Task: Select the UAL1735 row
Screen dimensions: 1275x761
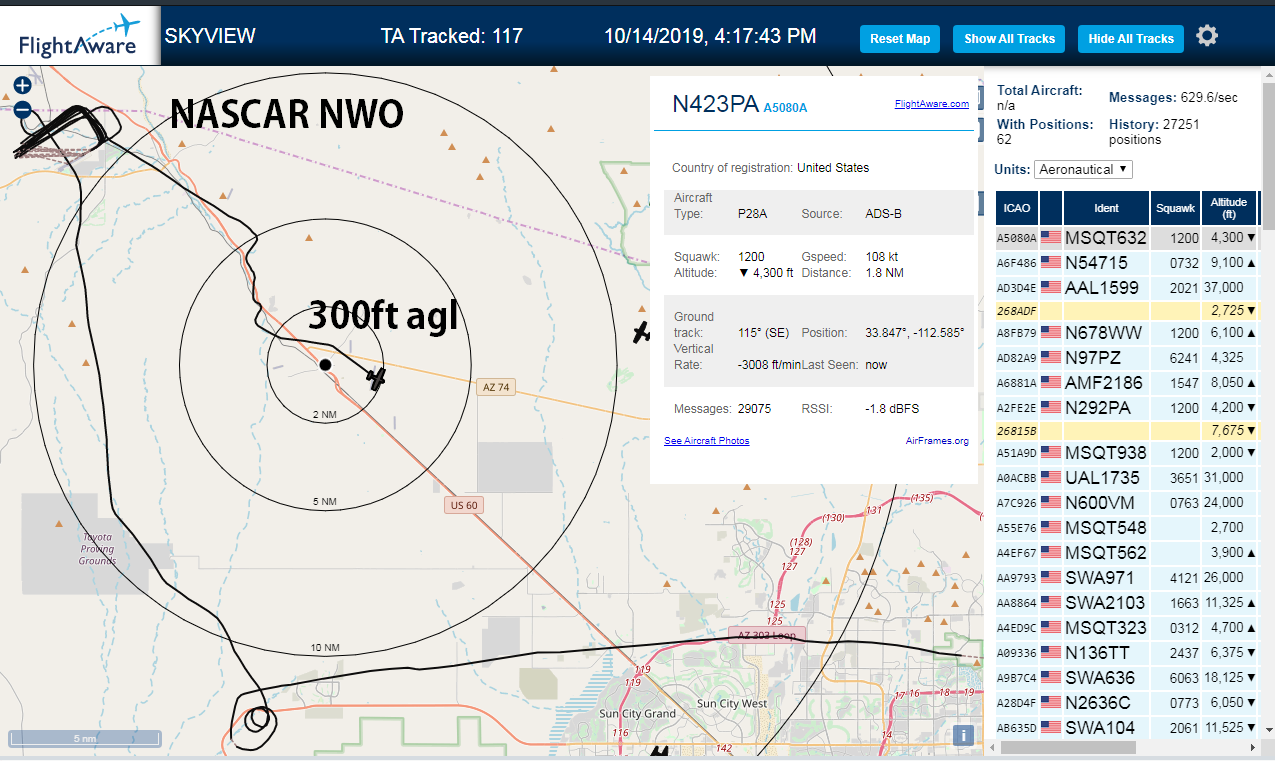Action: [x=1126, y=478]
